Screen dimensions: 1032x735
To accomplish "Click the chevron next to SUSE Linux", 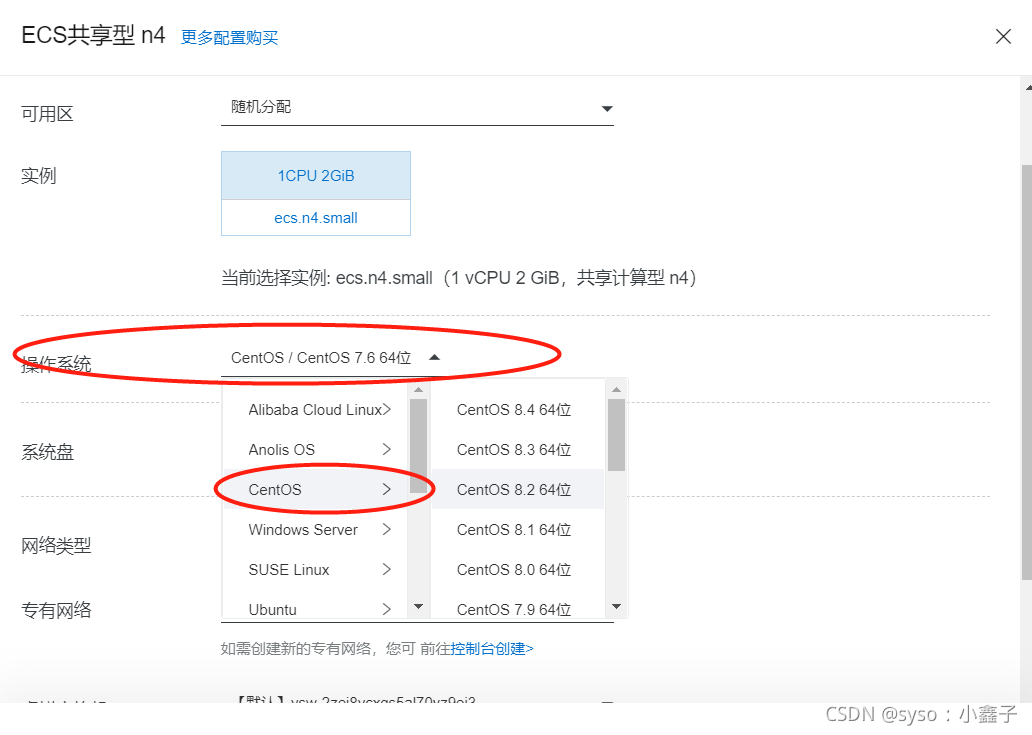I will pos(386,569).
